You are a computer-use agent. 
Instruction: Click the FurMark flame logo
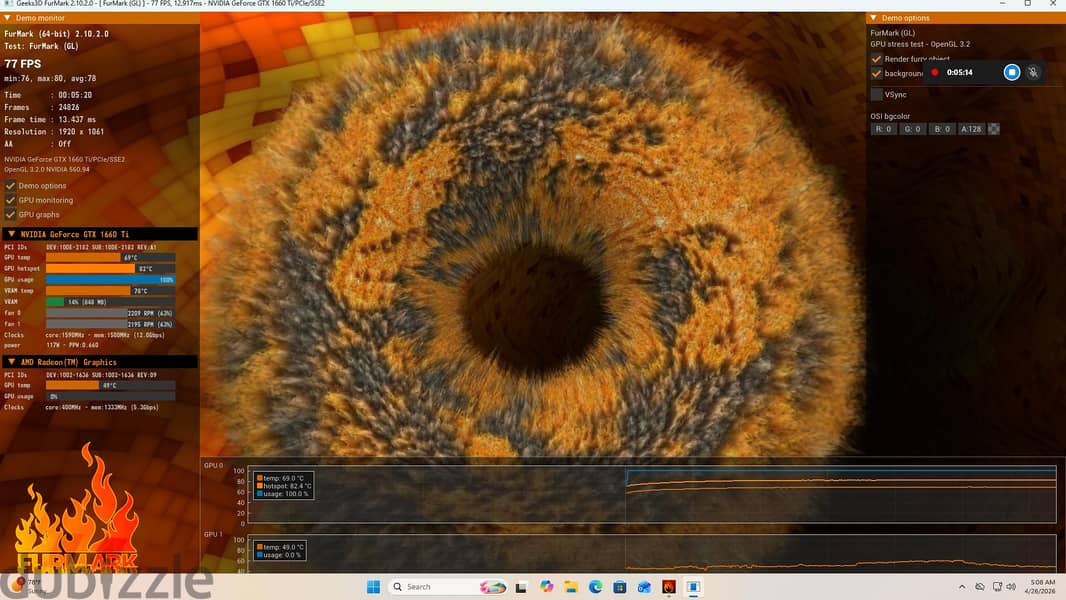78,510
